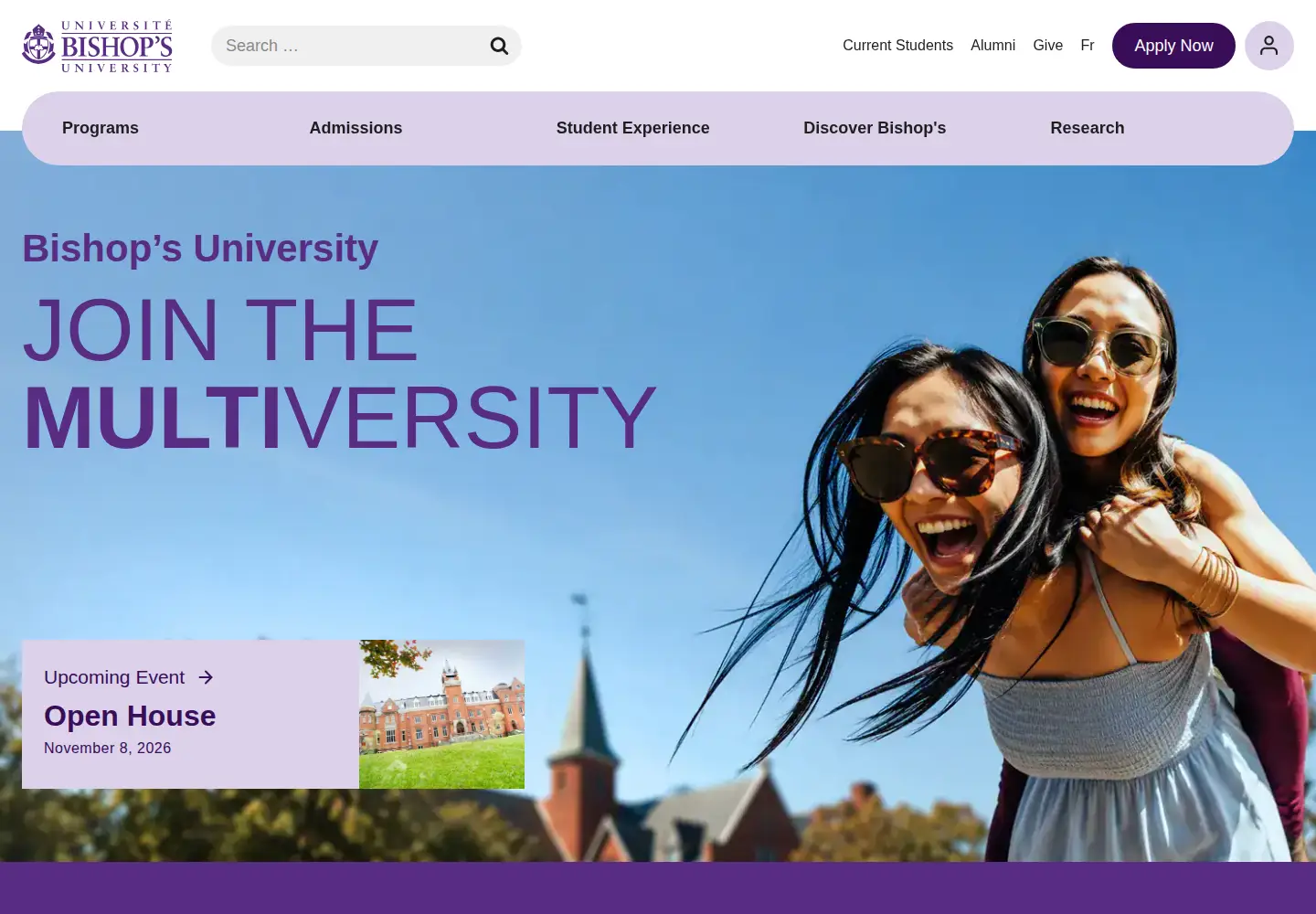The height and width of the screenshot is (914, 1316).
Task: Click the Bishop's University hero heading
Action: 200,249
